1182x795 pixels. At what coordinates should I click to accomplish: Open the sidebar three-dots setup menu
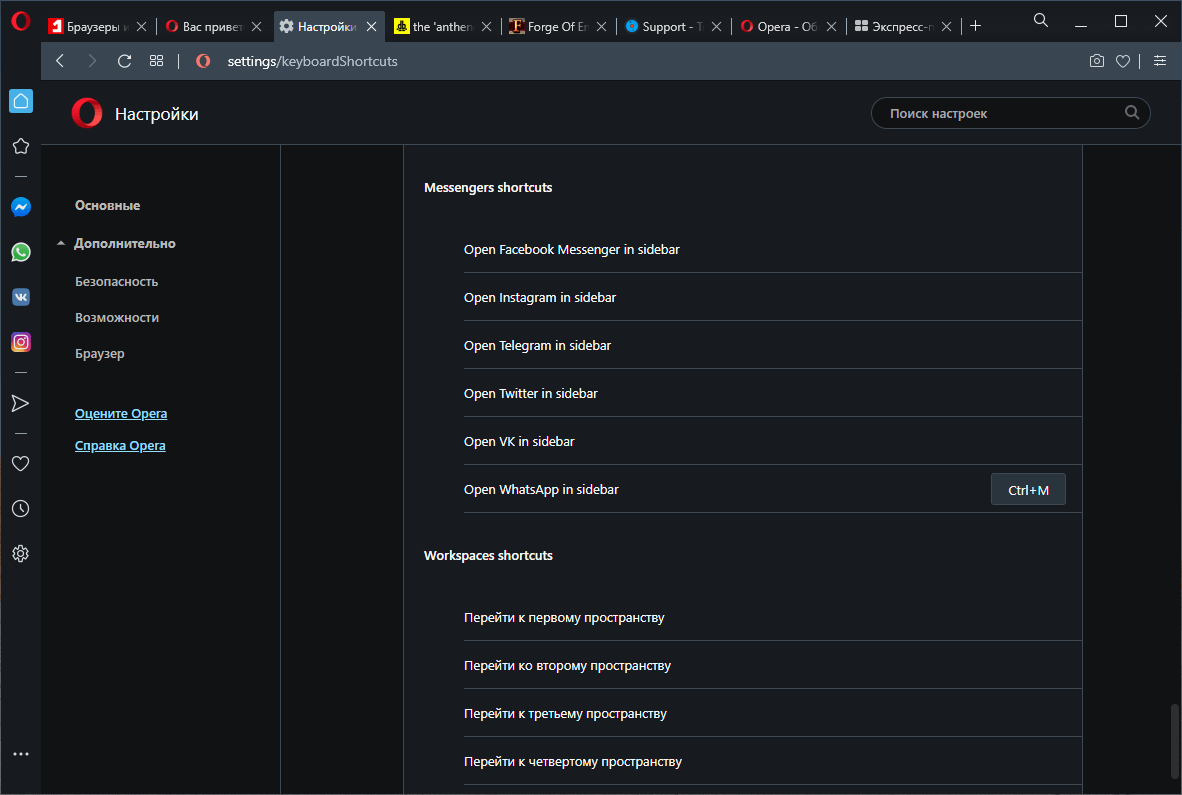[x=21, y=754]
